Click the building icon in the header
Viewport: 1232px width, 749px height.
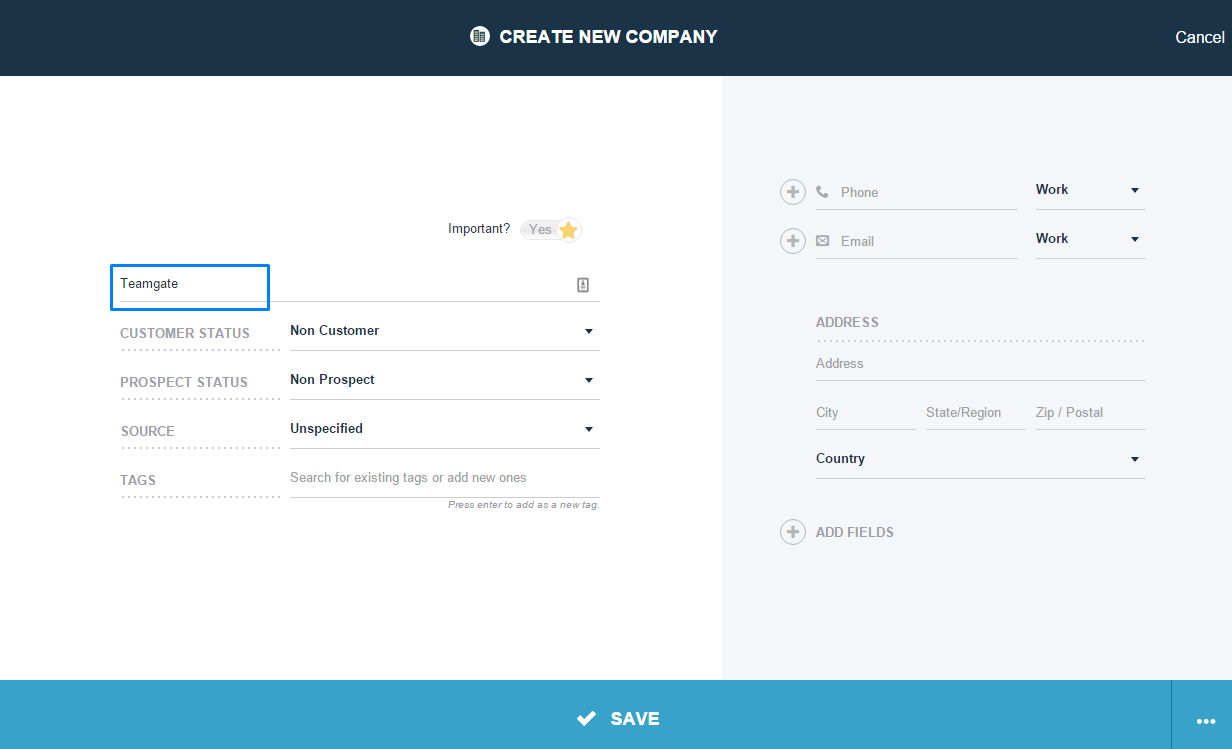click(x=479, y=37)
